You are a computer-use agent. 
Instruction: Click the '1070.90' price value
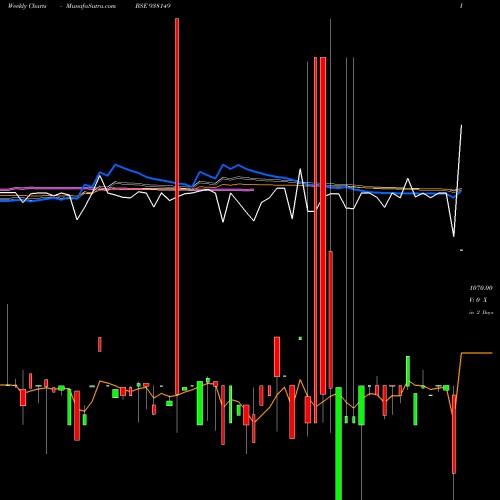[481, 288]
